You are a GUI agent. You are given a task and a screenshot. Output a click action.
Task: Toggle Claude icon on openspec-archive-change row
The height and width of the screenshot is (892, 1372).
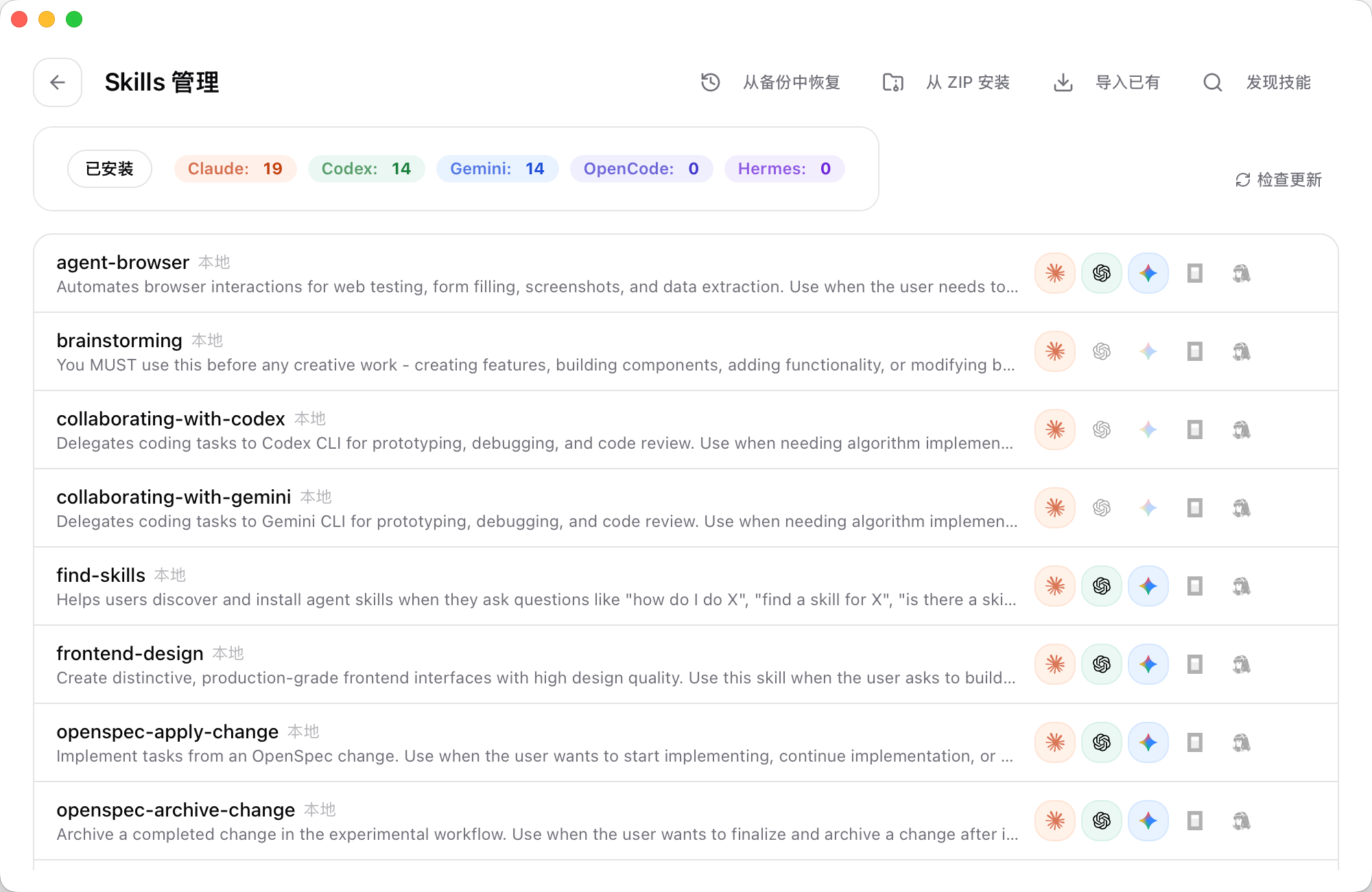tap(1055, 821)
